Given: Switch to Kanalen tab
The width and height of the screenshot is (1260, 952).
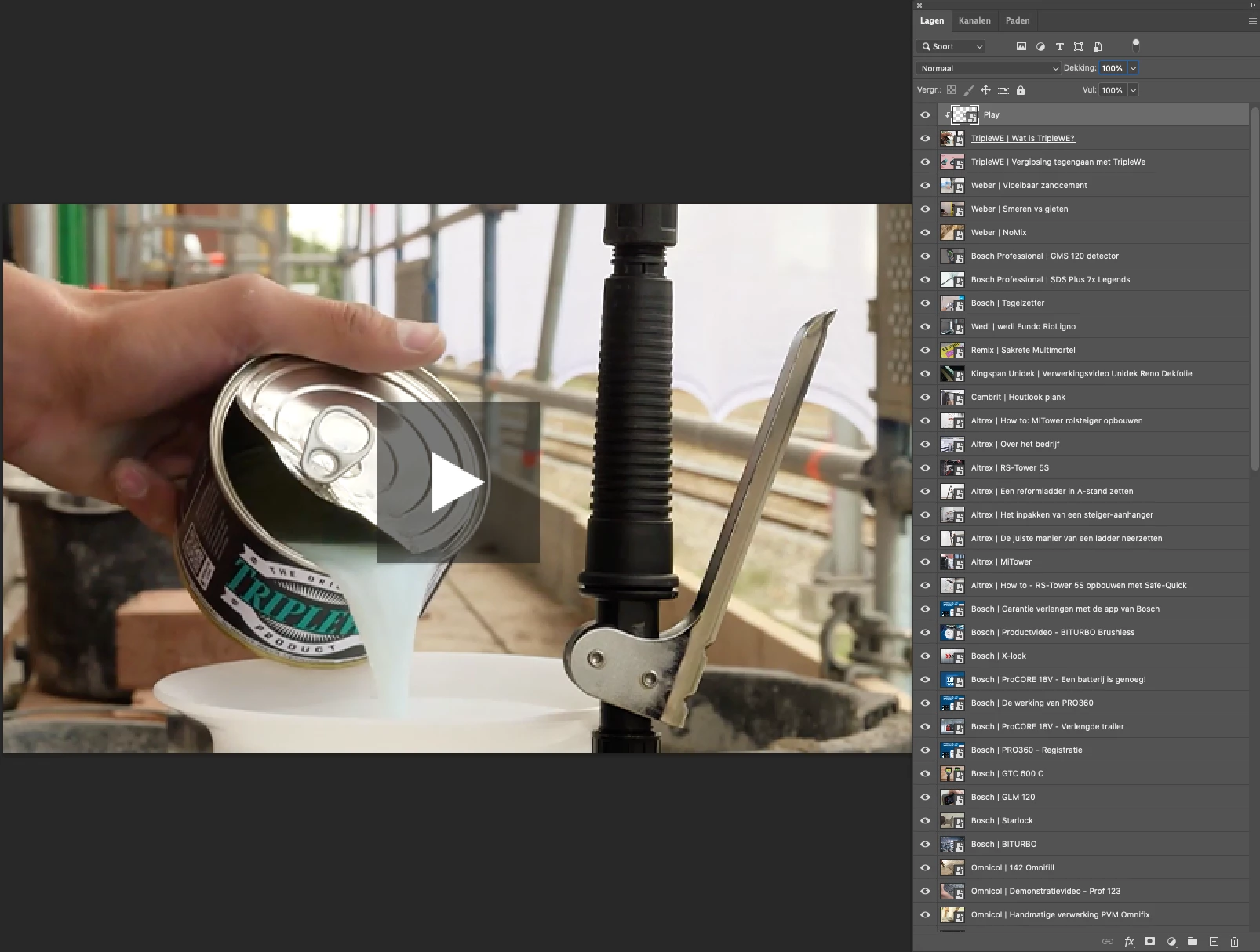Looking at the screenshot, I should point(974,20).
